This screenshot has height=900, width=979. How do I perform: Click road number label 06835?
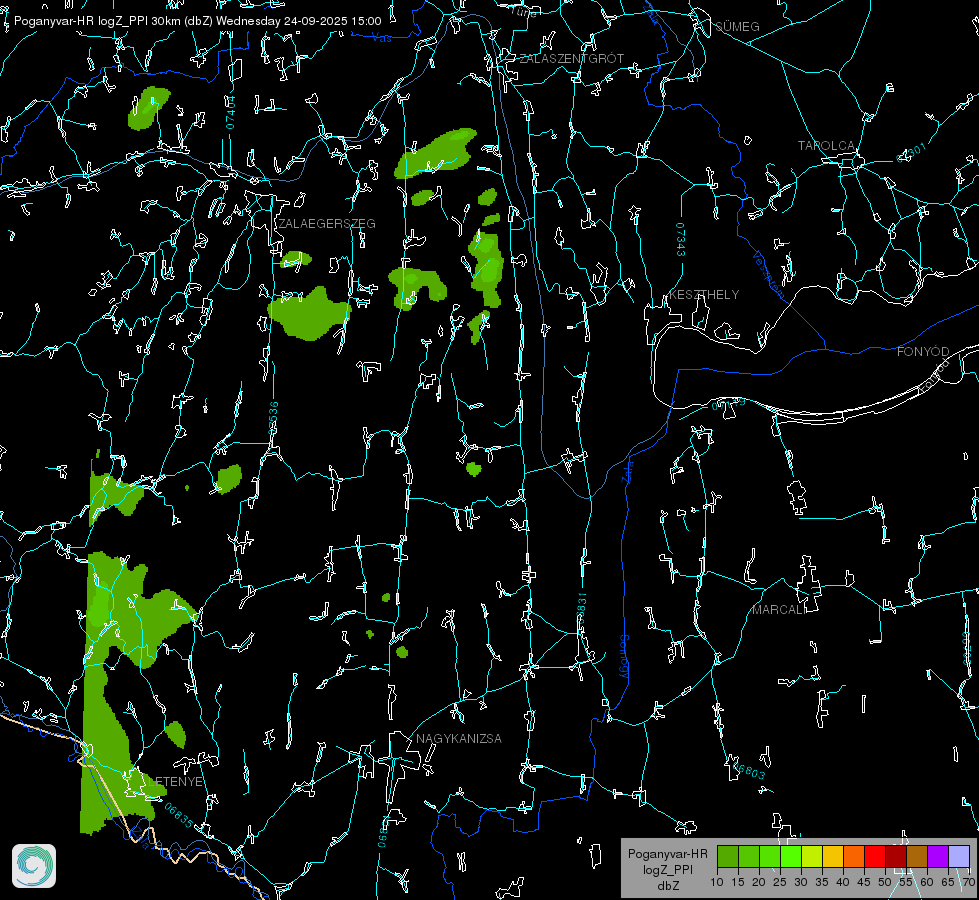(x=179, y=815)
